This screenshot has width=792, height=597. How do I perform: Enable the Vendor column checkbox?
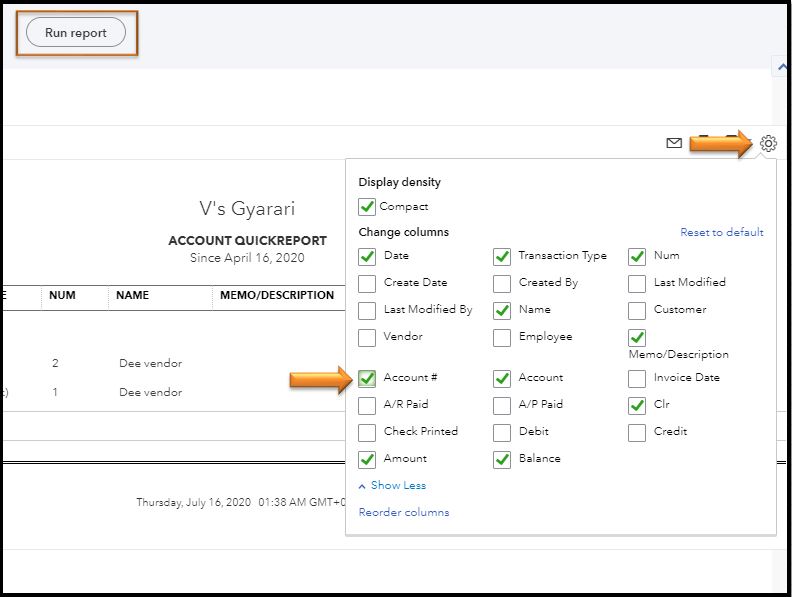(x=368, y=337)
